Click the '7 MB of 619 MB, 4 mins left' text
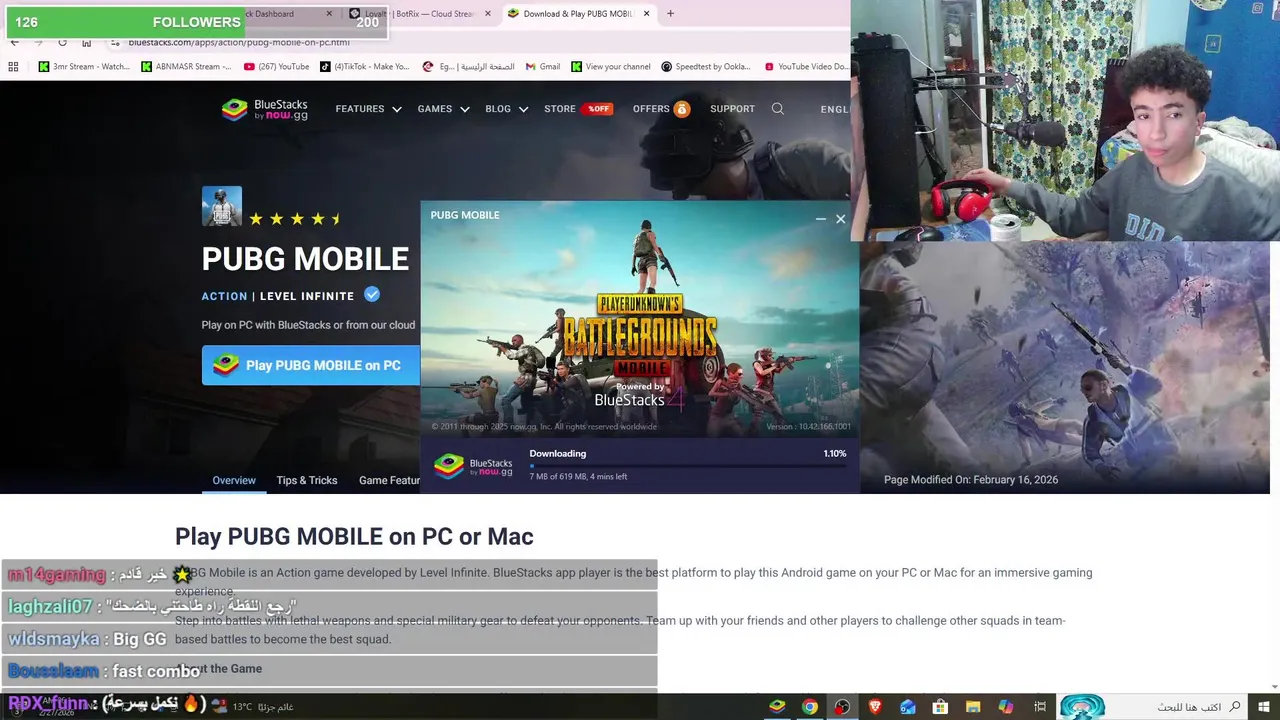Viewport: 1280px width, 720px height. click(578, 477)
